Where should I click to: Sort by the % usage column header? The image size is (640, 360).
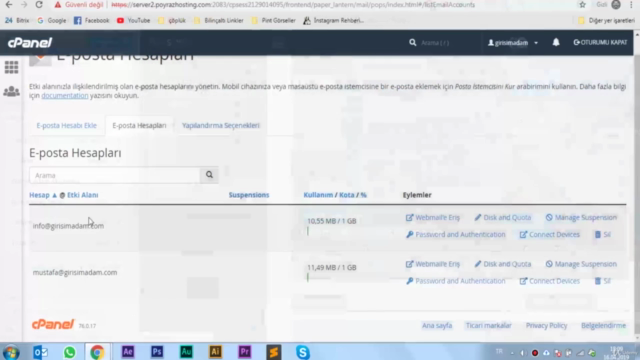pos(363,195)
